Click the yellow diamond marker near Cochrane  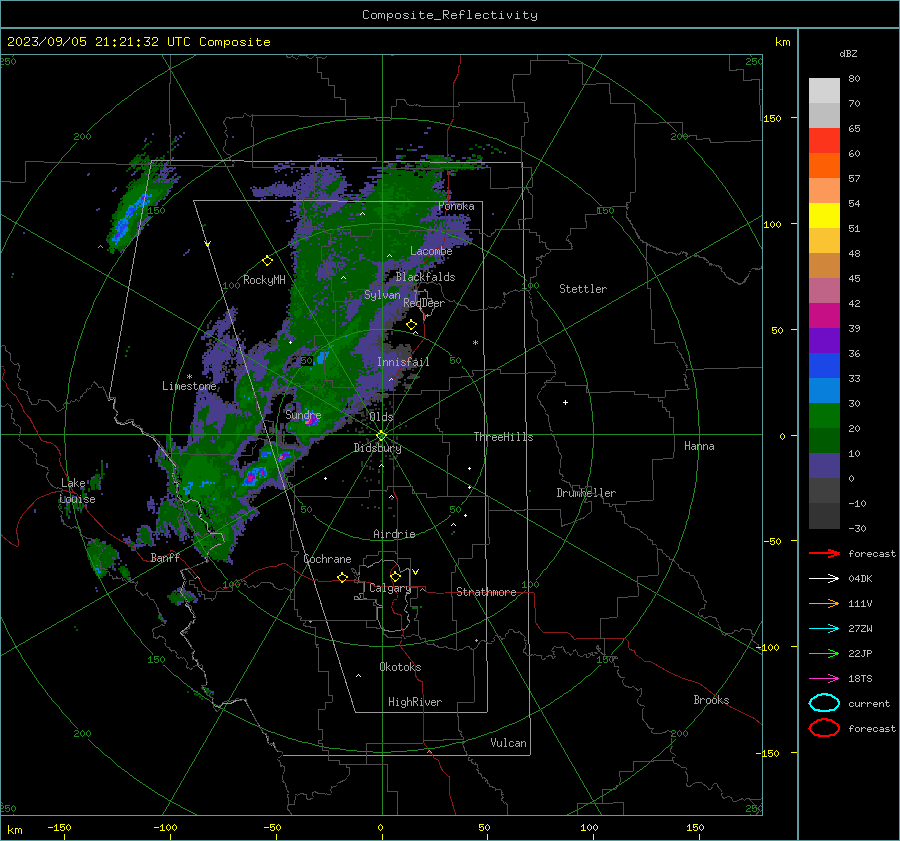[x=342, y=577]
